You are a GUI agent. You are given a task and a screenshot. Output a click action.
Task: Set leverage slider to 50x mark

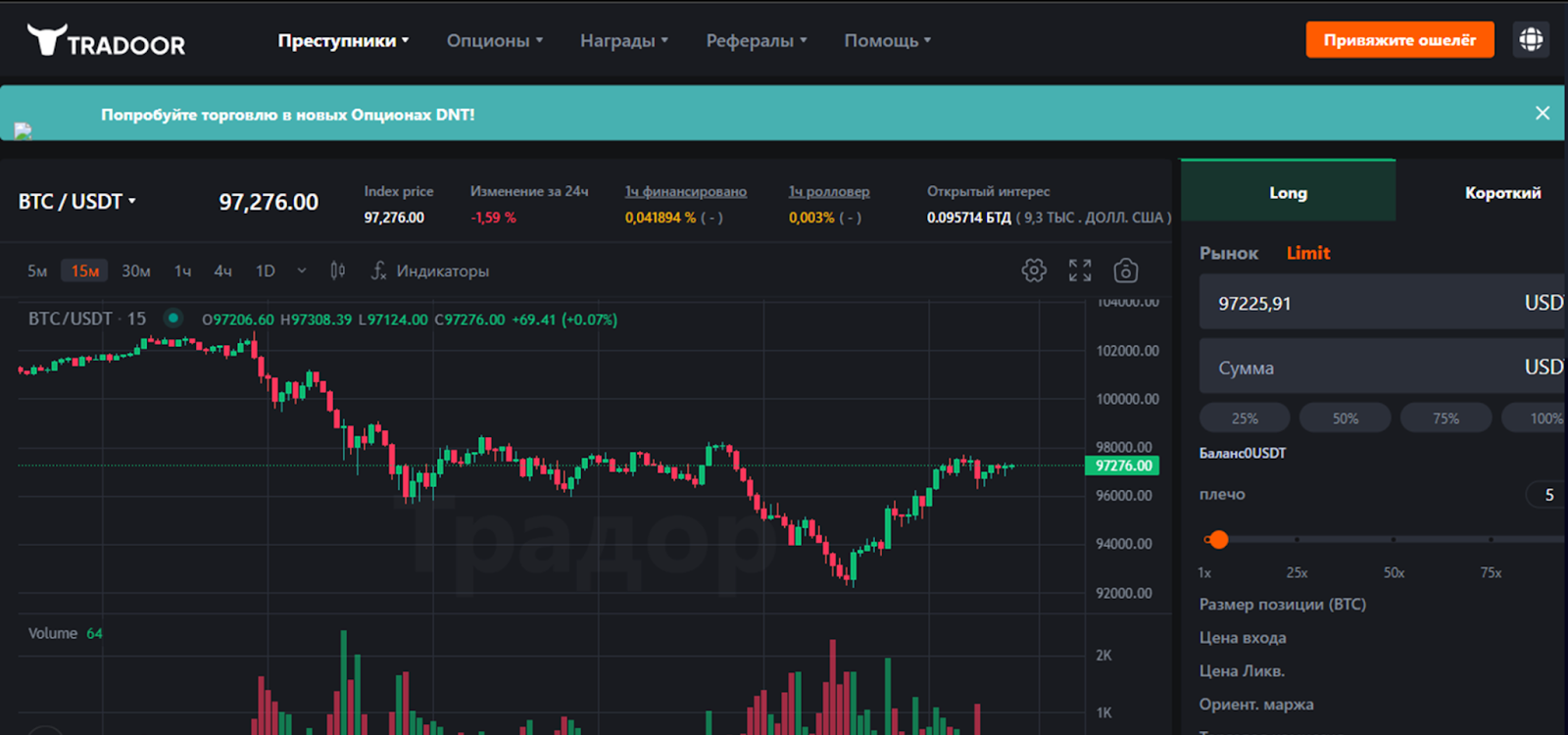pos(1394,540)
